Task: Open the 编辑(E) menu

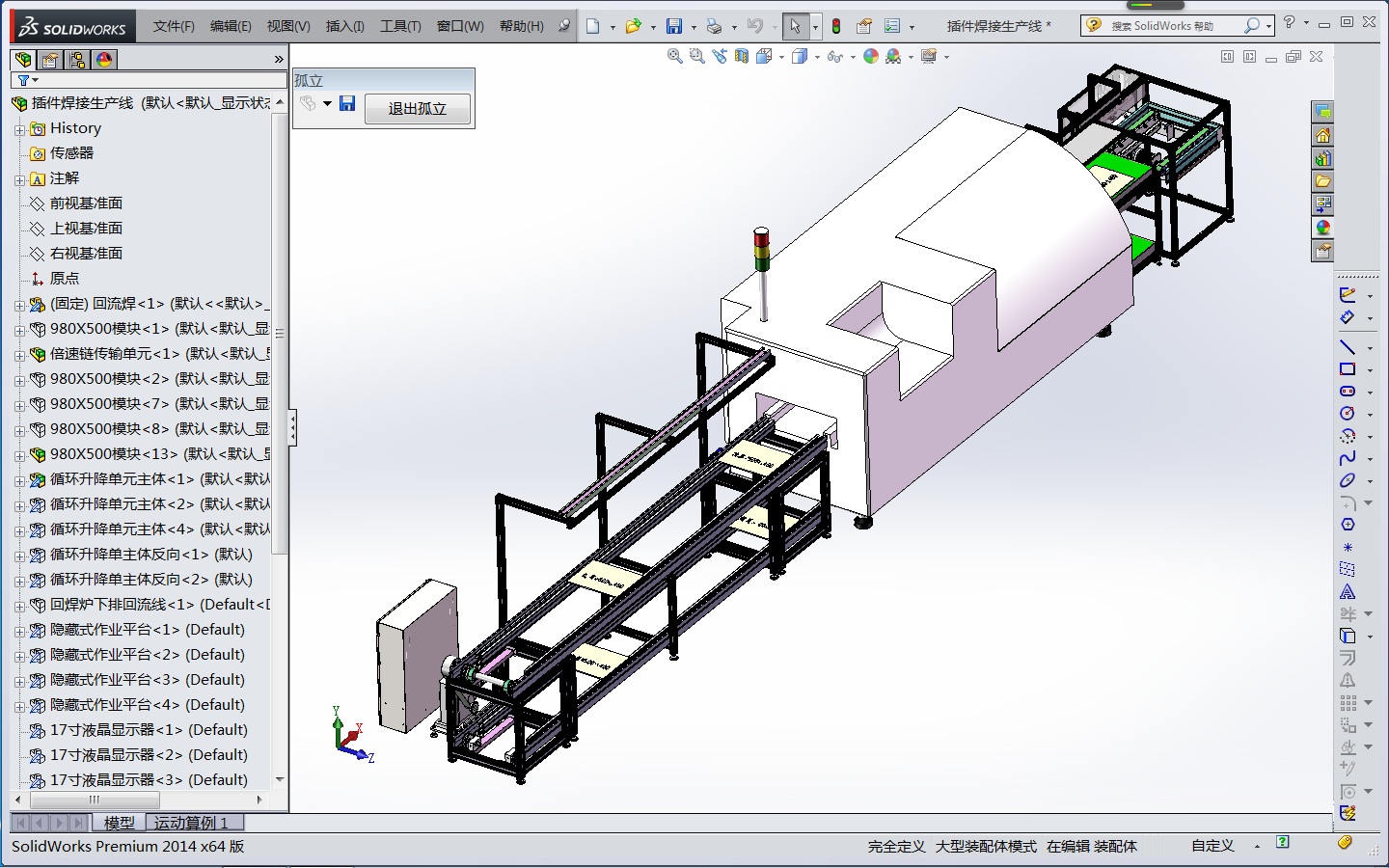Action: (x=231, y=26)
